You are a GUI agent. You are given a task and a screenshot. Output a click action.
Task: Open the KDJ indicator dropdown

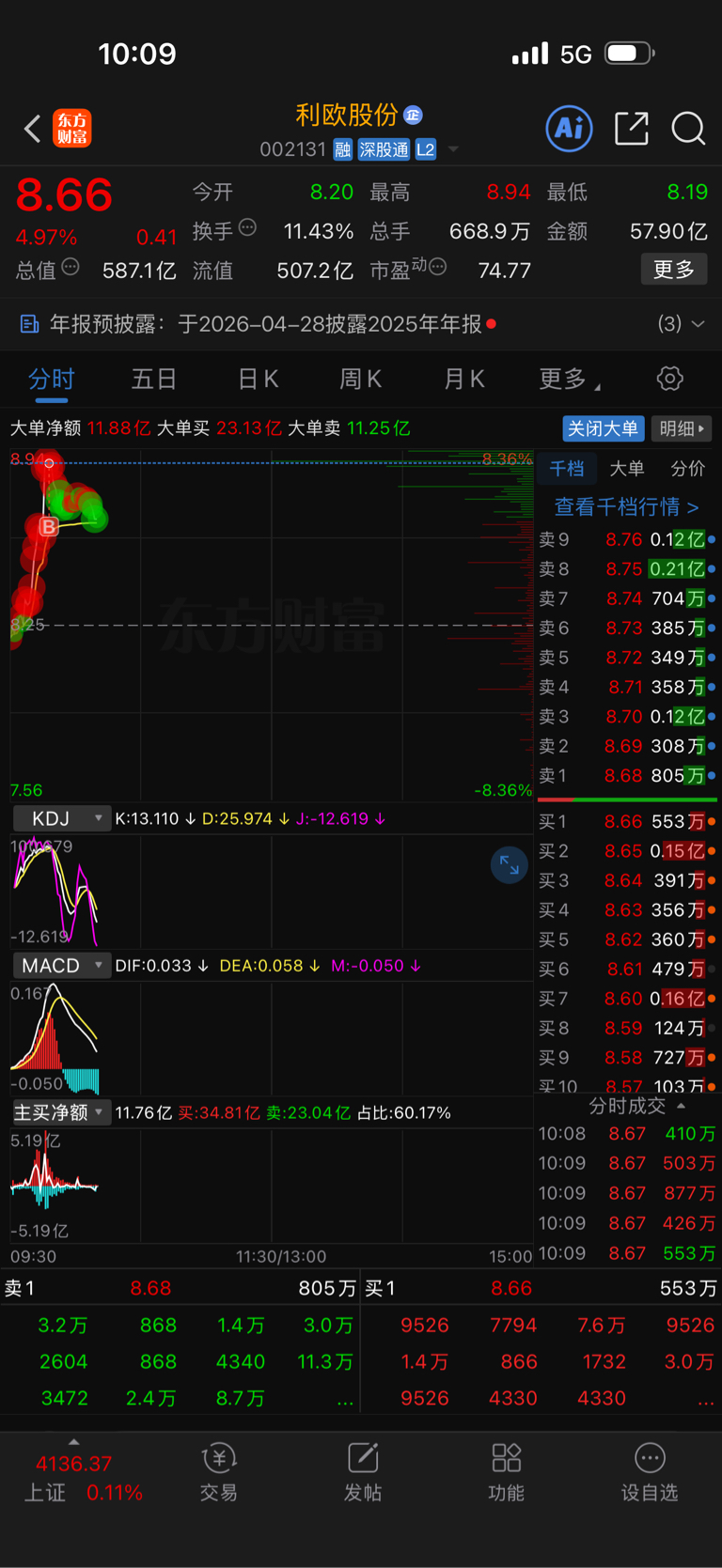coord(60,819)
